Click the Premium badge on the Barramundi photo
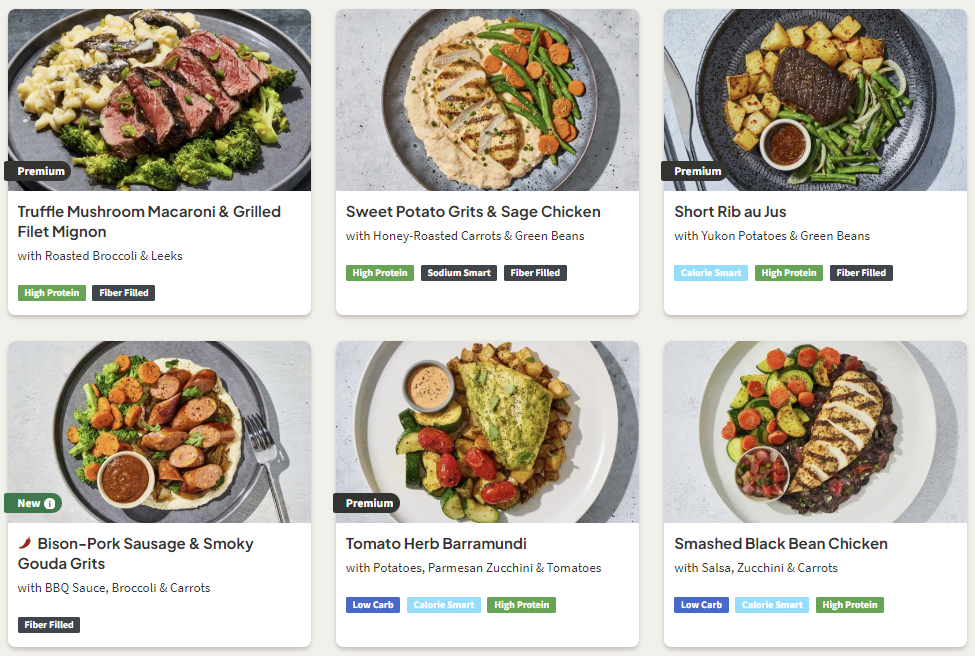This screenshot has width=975, height=656. pos(366,503)
